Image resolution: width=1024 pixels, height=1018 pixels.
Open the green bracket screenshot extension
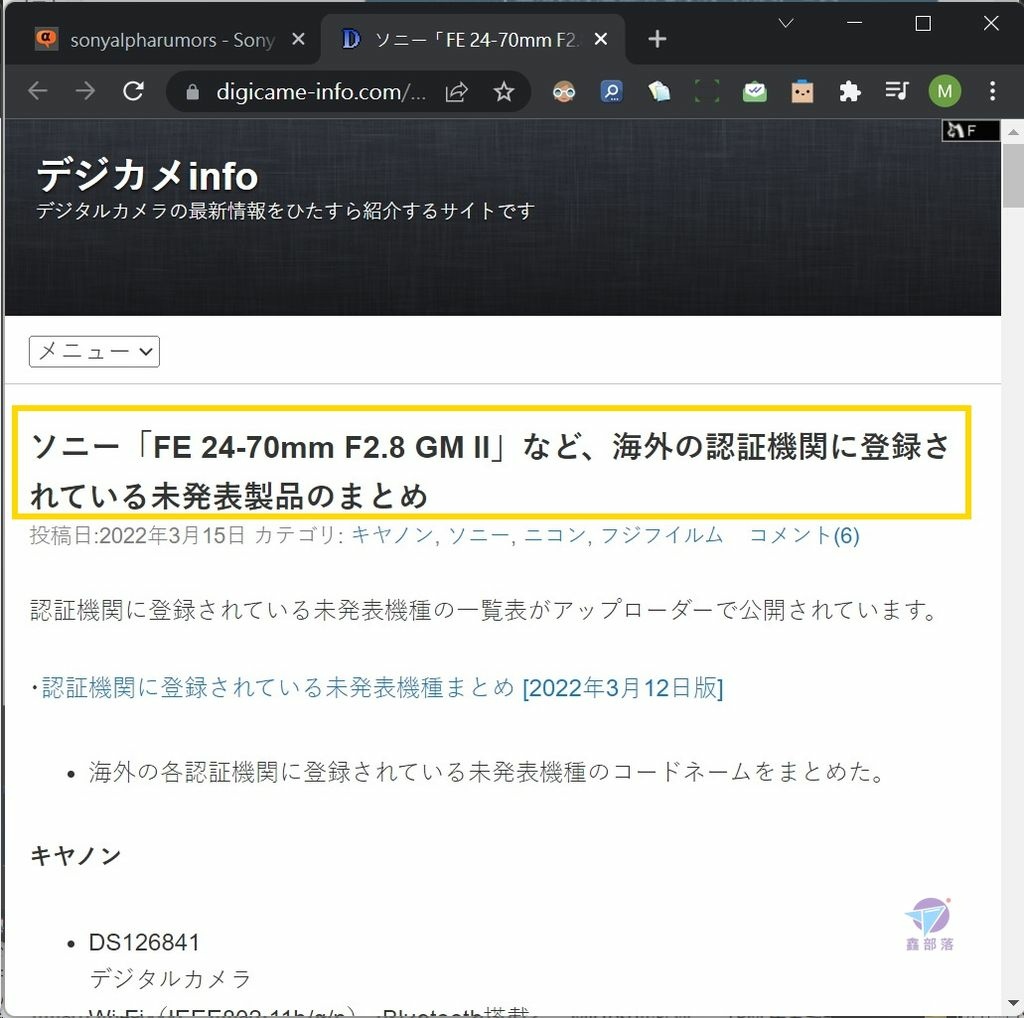pos(707,91)
